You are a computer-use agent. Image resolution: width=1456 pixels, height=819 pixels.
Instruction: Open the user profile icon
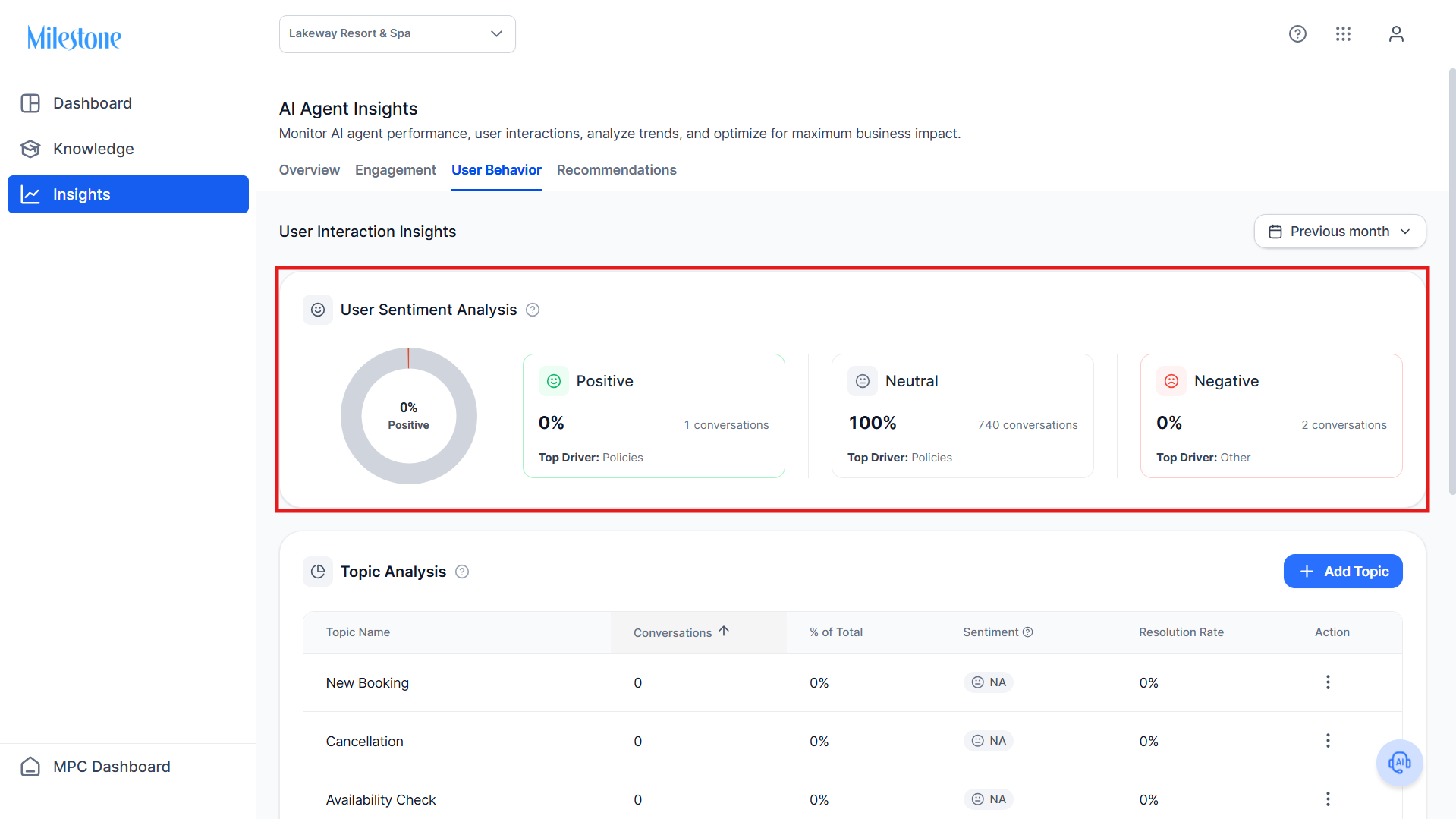click(1396, 34)
